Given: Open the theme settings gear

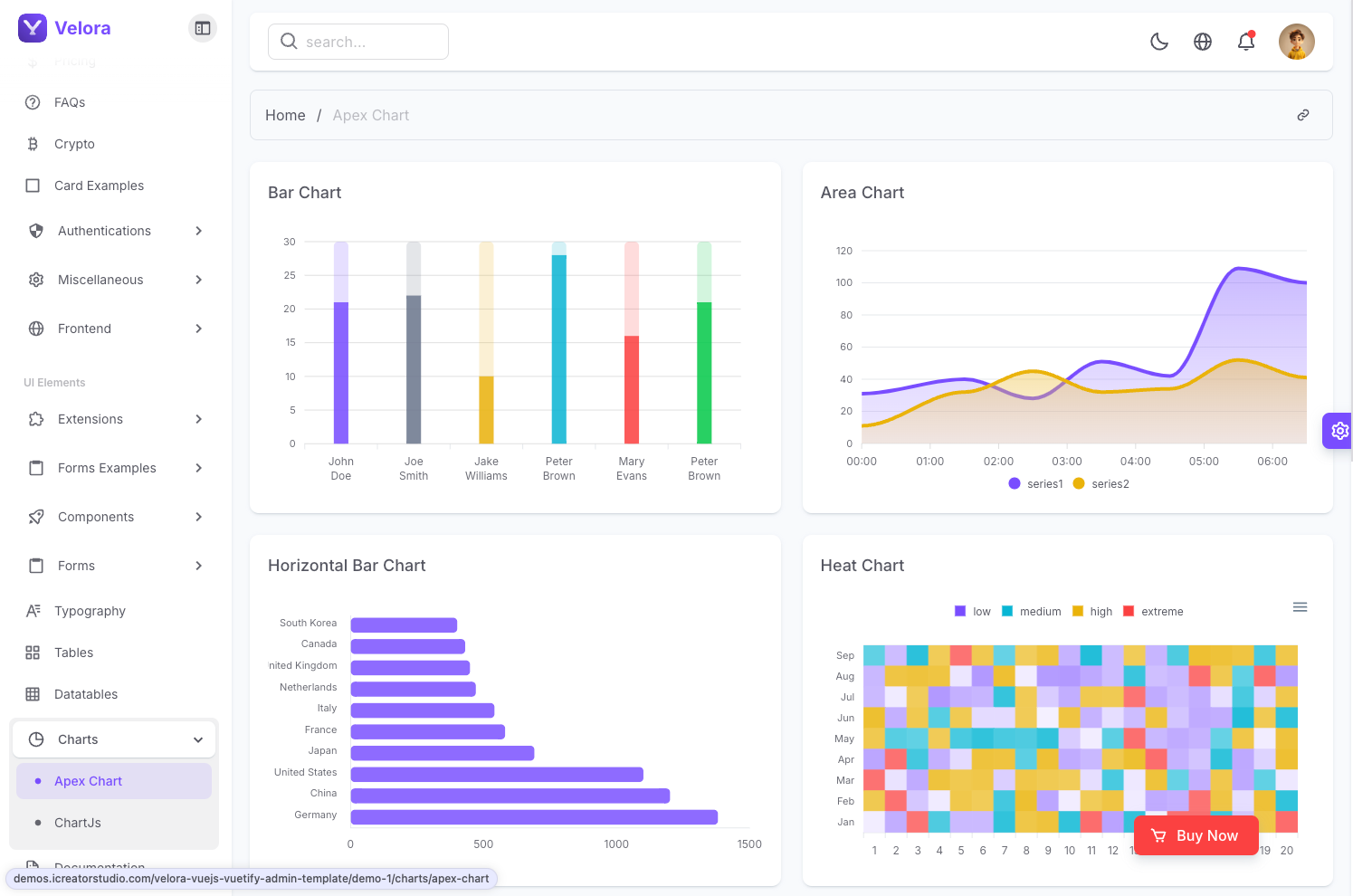Looking at the screenshot, I should point(1339,431).
